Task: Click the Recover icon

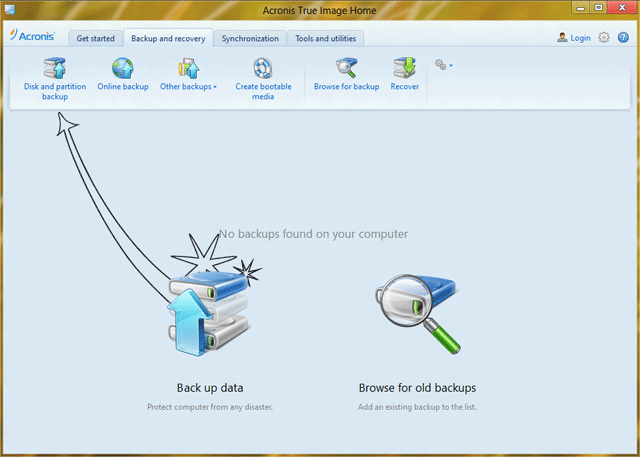Action: point(405,69)
